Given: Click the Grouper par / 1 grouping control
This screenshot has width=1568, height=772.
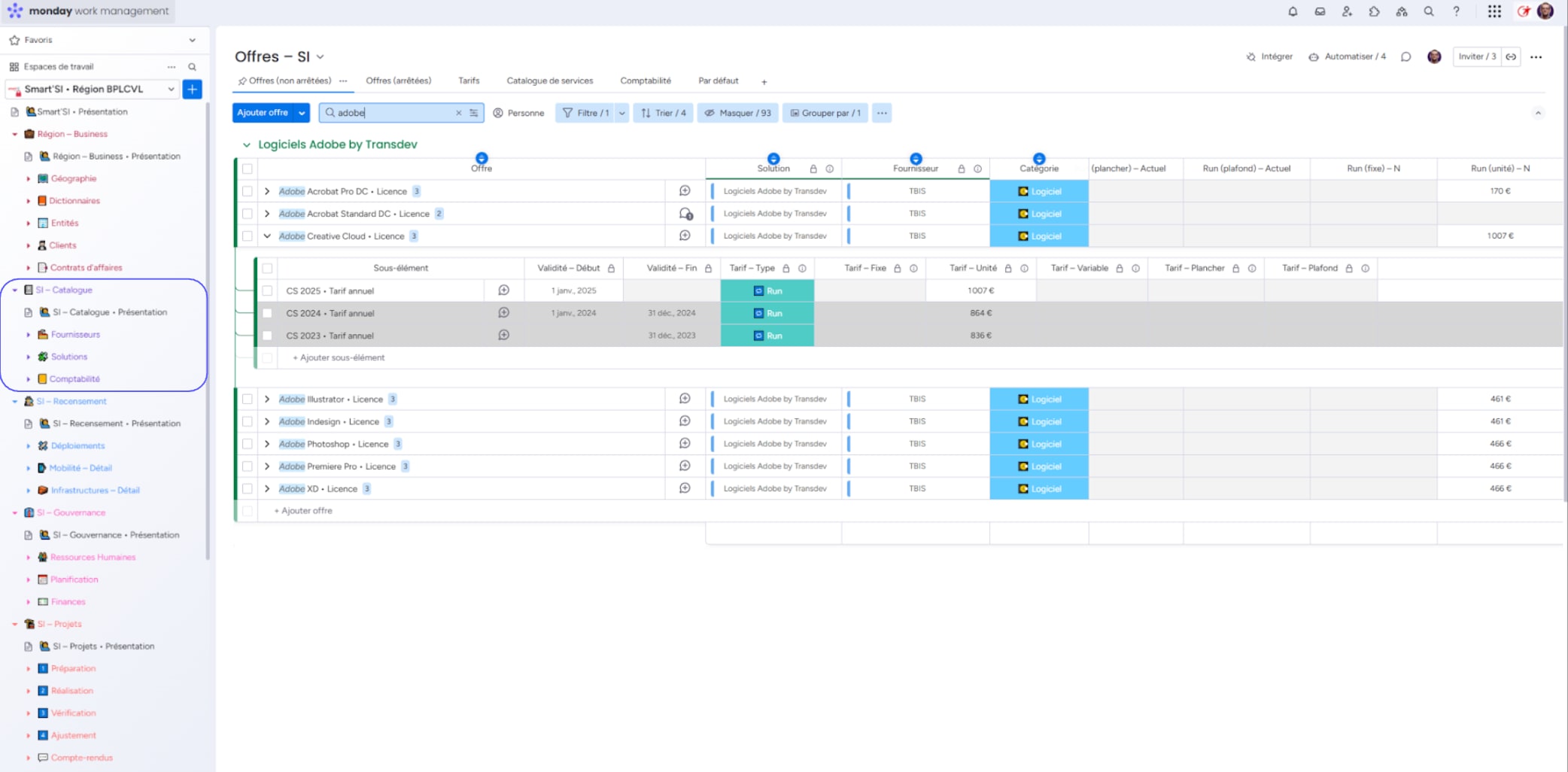Looking at the screenshot, I should 825,113.
